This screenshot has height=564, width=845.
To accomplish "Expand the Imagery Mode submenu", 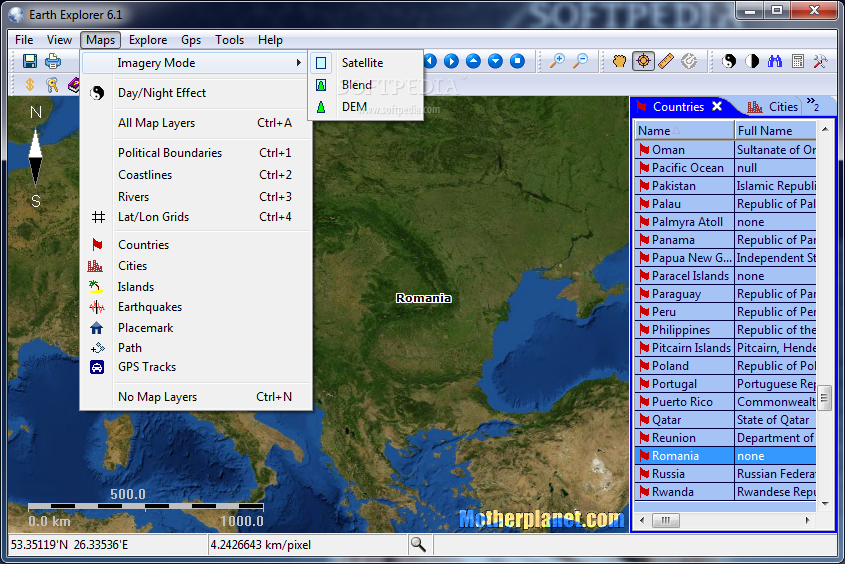I will (195, 63).
